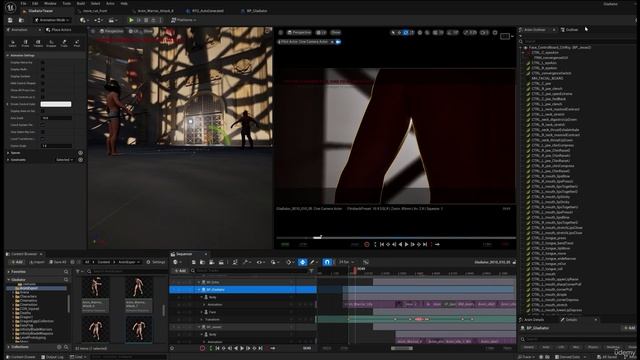Image resolution: width=640 pixels, height=360 pixels.
Task: Open the Sequencer curve editor icon
Action: [366, 262]
